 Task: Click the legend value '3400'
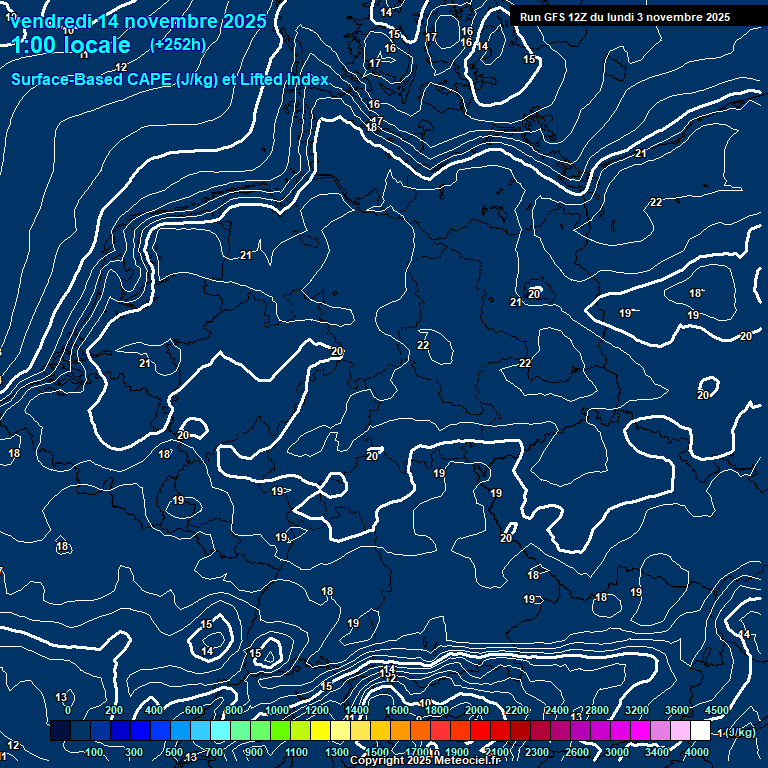[657, 752]
